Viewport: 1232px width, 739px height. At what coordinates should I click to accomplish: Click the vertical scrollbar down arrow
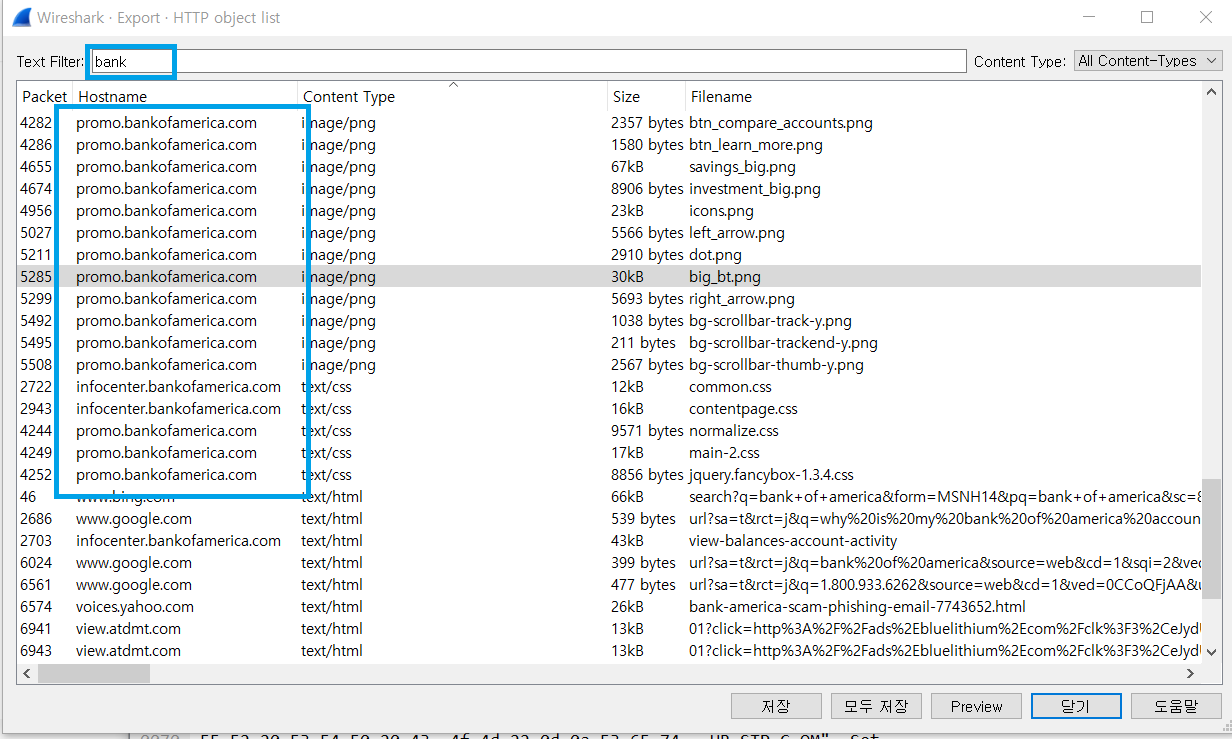point(1211,651)
